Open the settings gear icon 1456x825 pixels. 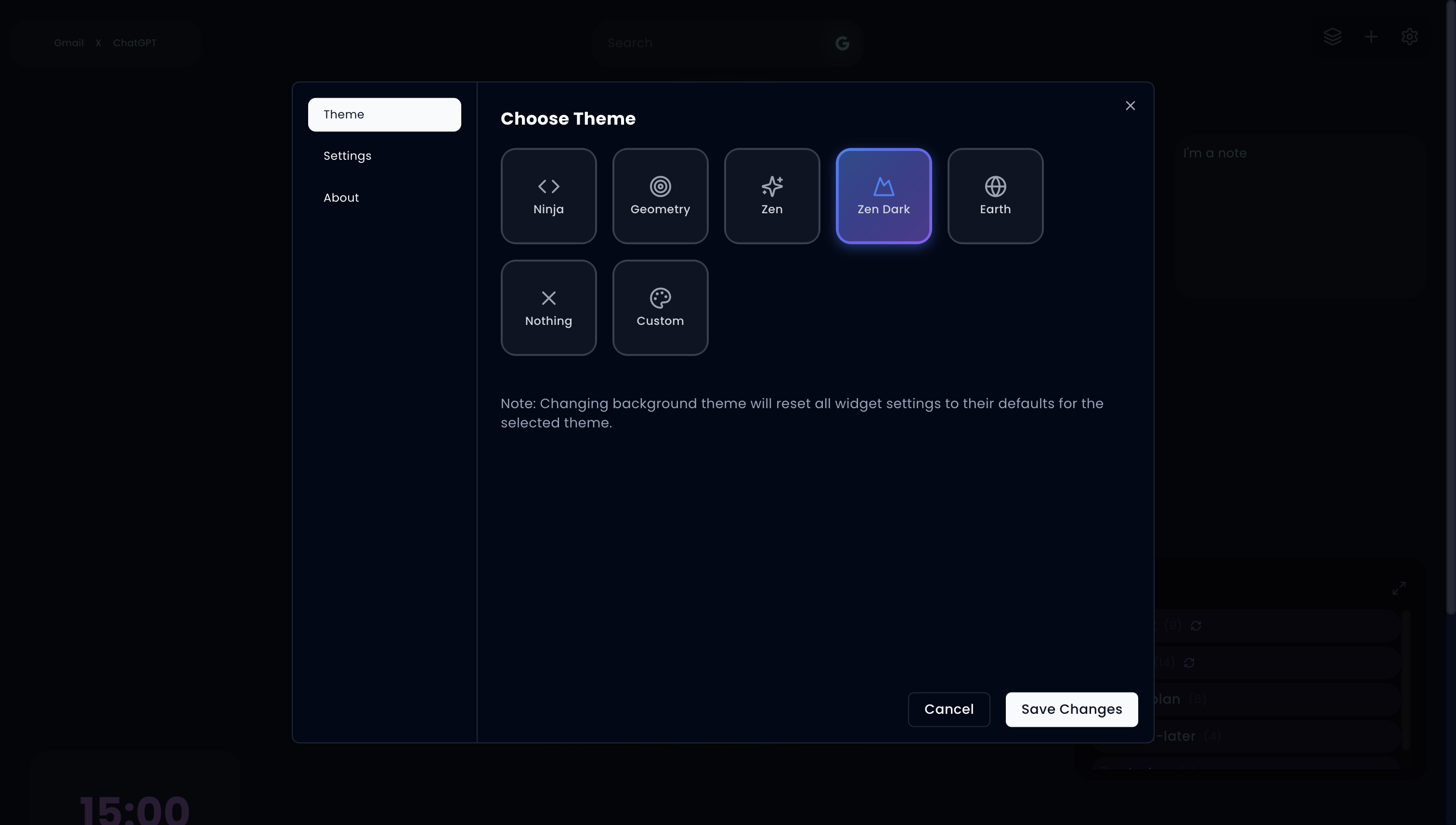pos(1409,38)
